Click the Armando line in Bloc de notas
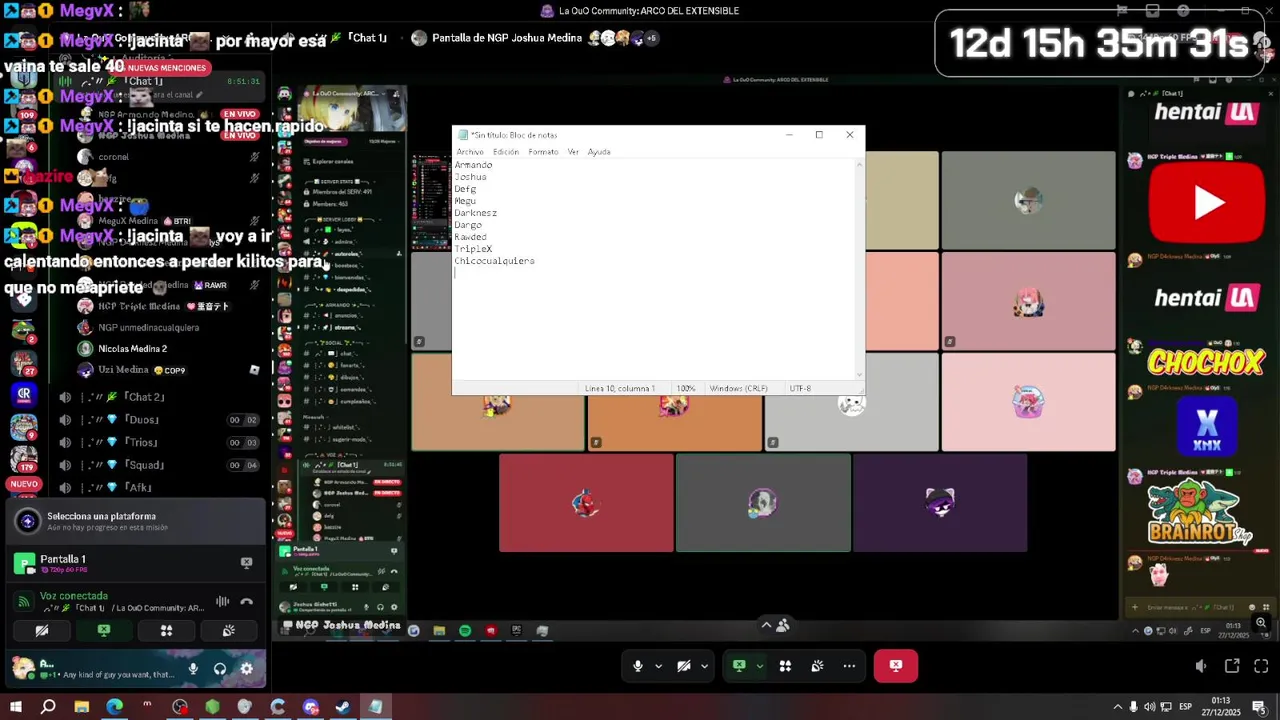The height and width of the screenshot is (720, 1280). coord(473,165)
